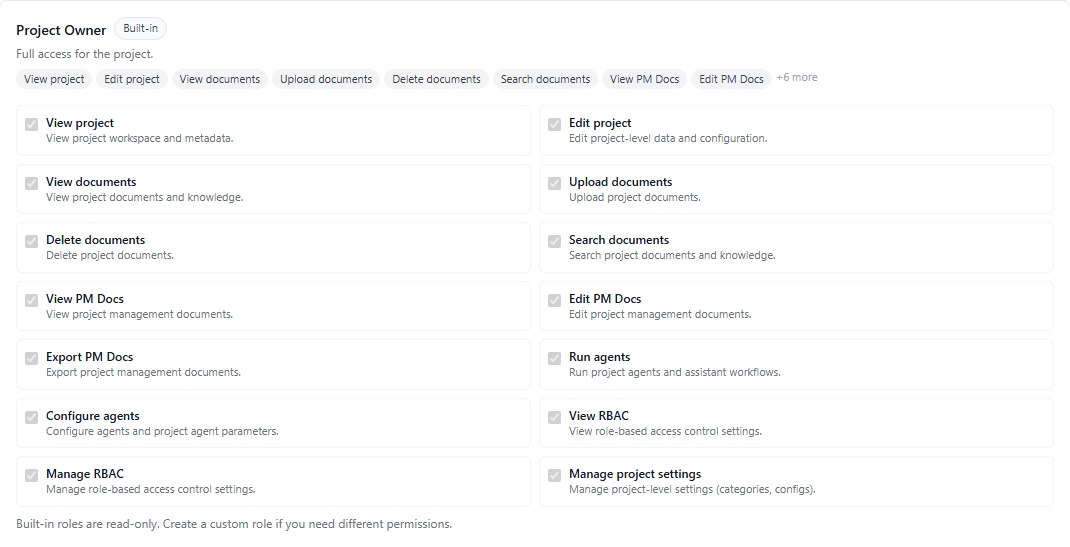Toggle the Configure agents checkbox

click(x=32, y=417)
